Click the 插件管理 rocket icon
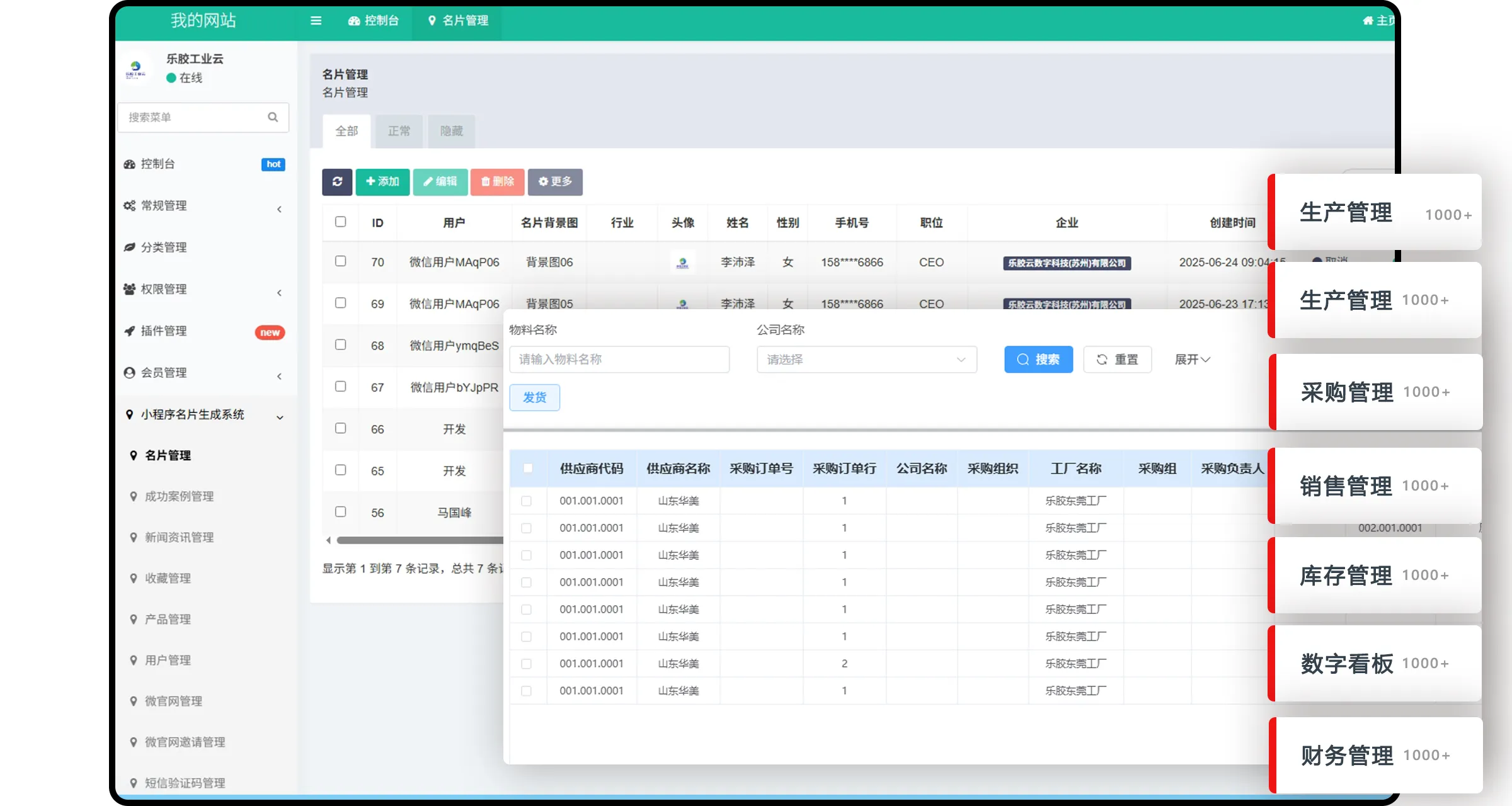This screenshot has width=1512, height=806. pyautogui.click(x=130, y=331)
